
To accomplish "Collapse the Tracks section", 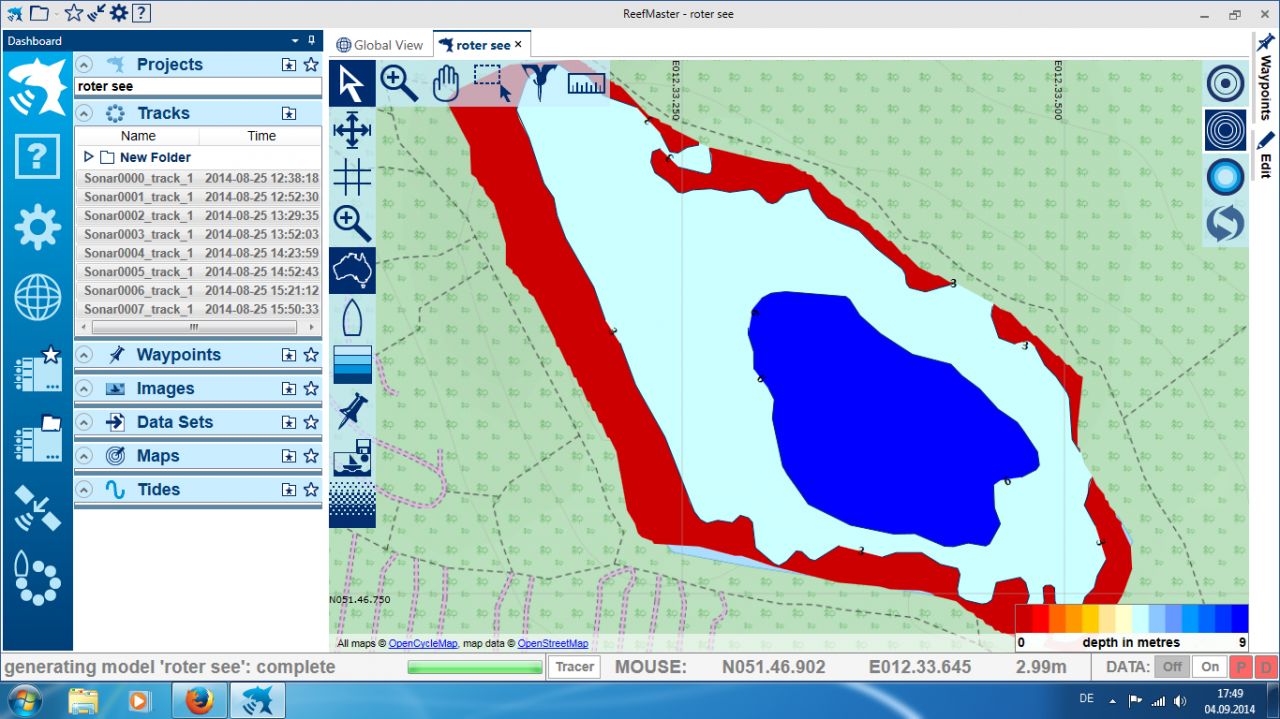I will click(x=84, y=113).
